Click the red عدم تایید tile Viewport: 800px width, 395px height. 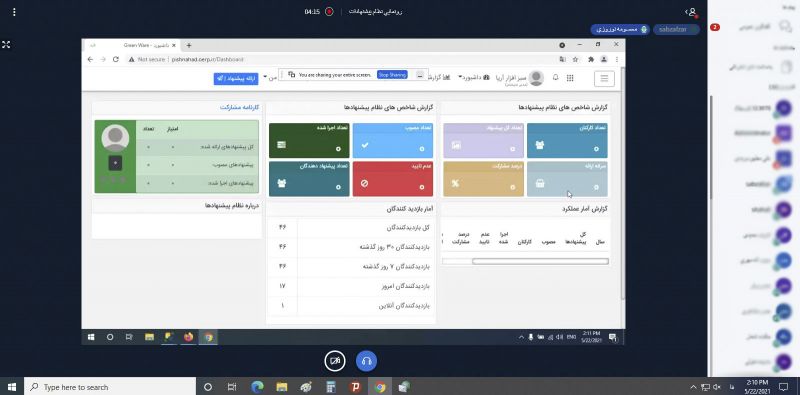coord(392,179)
